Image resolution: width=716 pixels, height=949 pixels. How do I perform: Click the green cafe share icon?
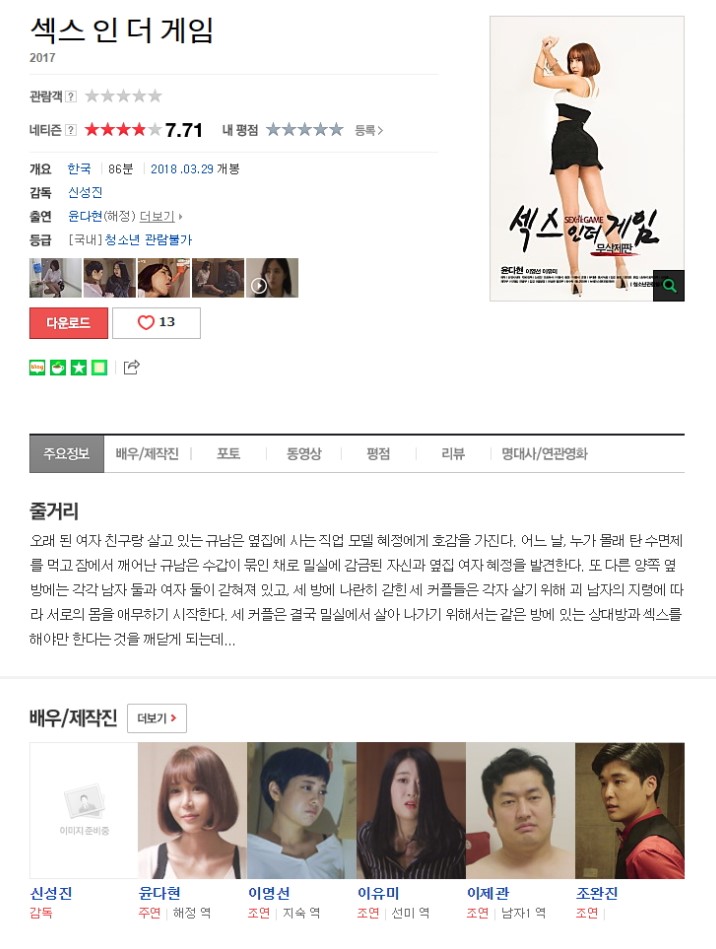click(58, 367)
